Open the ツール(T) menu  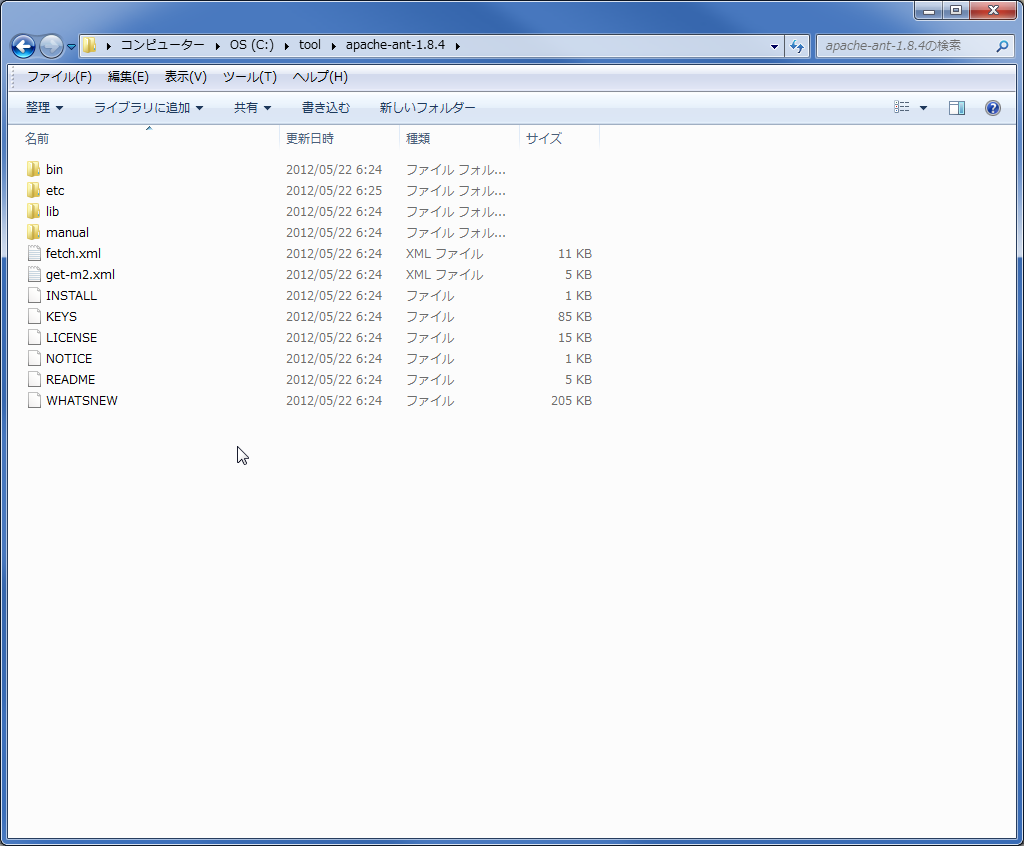[x=249, y=76]
